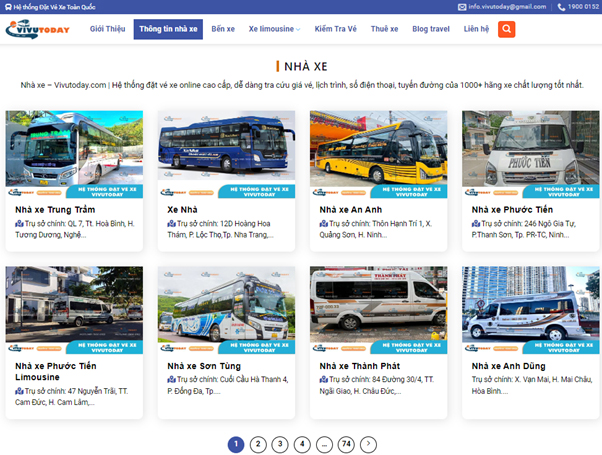Open the Vivutoday logo home link

pos(38,29)
